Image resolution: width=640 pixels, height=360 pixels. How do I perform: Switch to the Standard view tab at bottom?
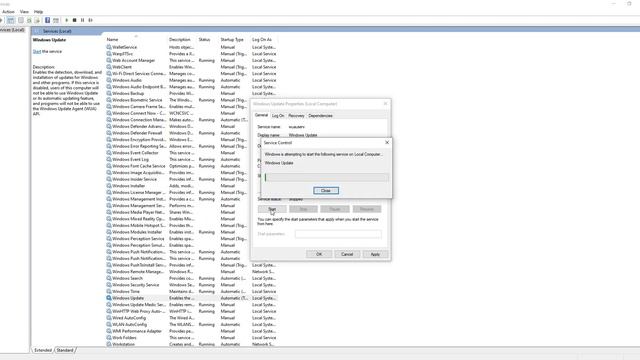point(65,350)
